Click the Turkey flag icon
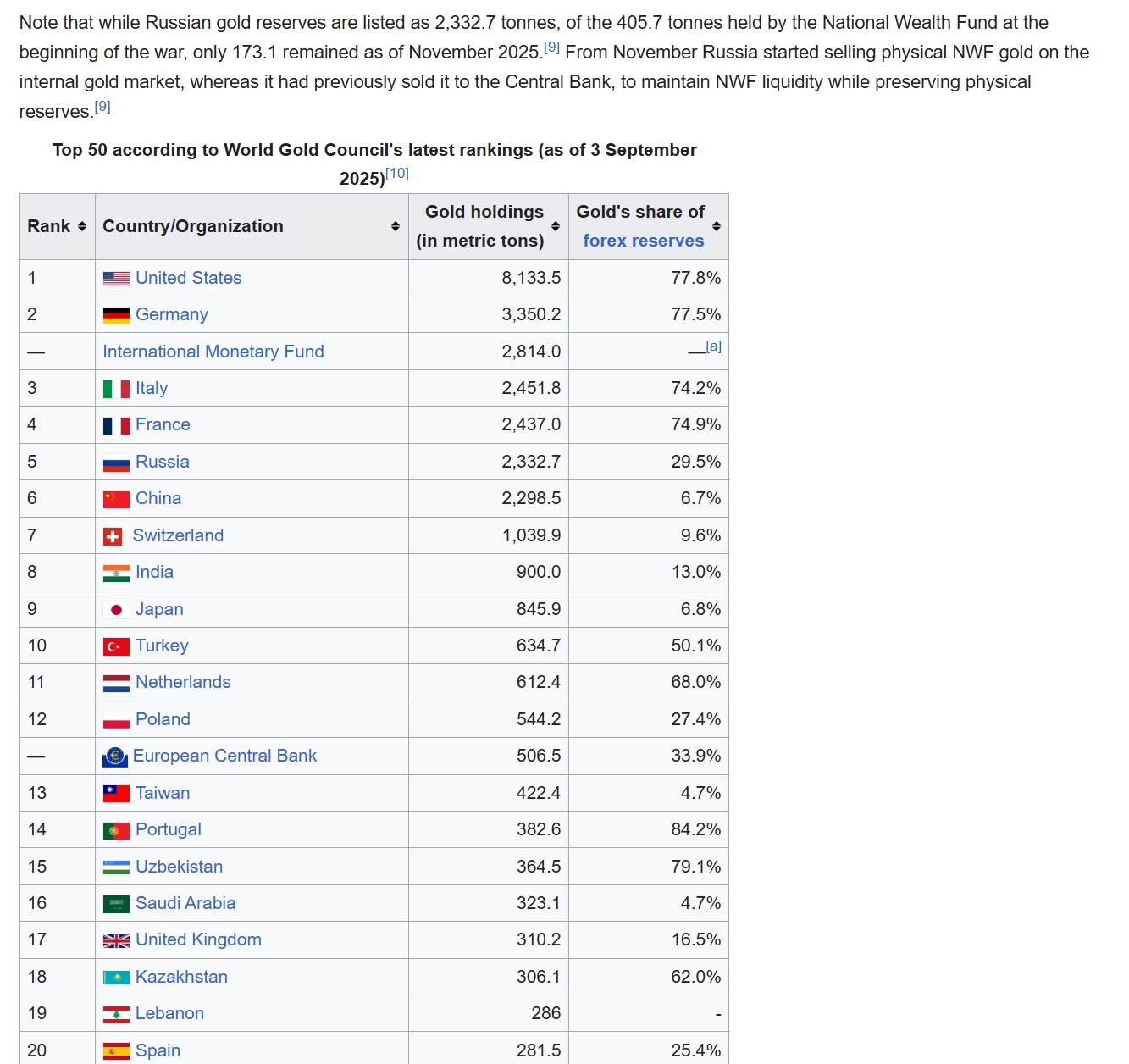The height and width of the screenshot is (1064, 1129). tap(116, 646)
